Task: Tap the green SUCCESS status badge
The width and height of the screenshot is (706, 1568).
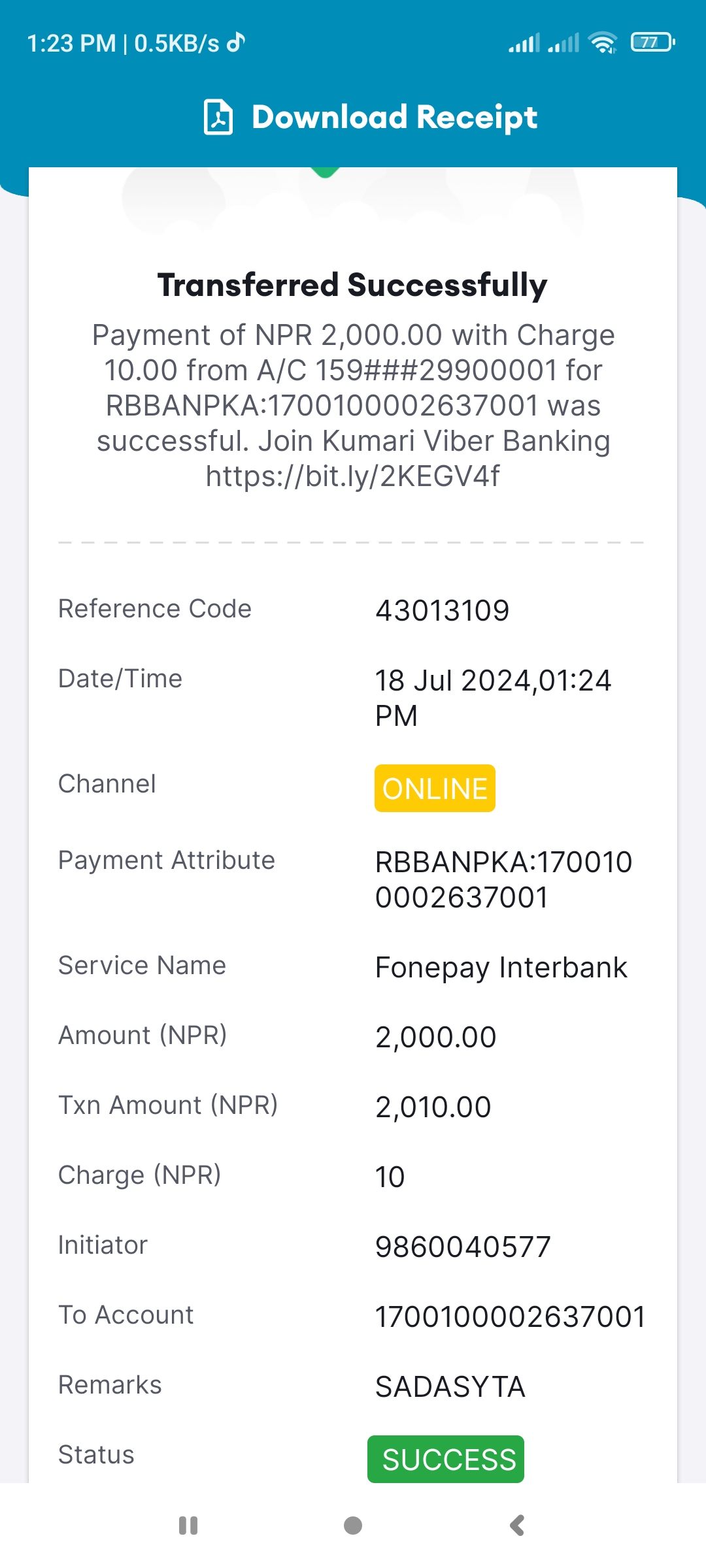Action: click(x=446, y=1459)
